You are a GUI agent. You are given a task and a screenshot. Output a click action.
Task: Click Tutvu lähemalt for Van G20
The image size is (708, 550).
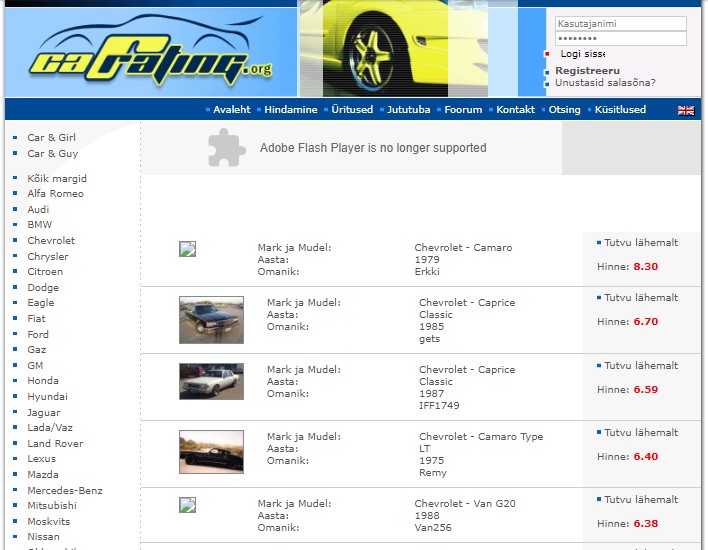pyautogui.click(x=641, y=500)
